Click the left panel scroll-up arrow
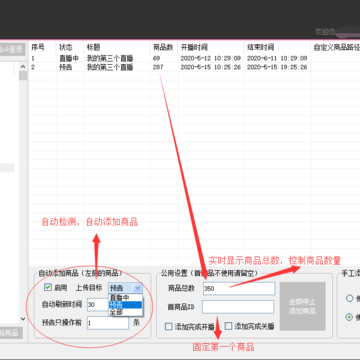Image resolution: width=360 pixels, height=360 pixels. (23, 67)
